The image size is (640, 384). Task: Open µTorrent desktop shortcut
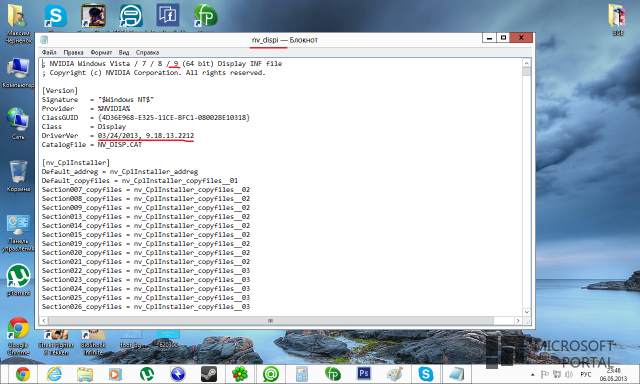pos(18,280)
